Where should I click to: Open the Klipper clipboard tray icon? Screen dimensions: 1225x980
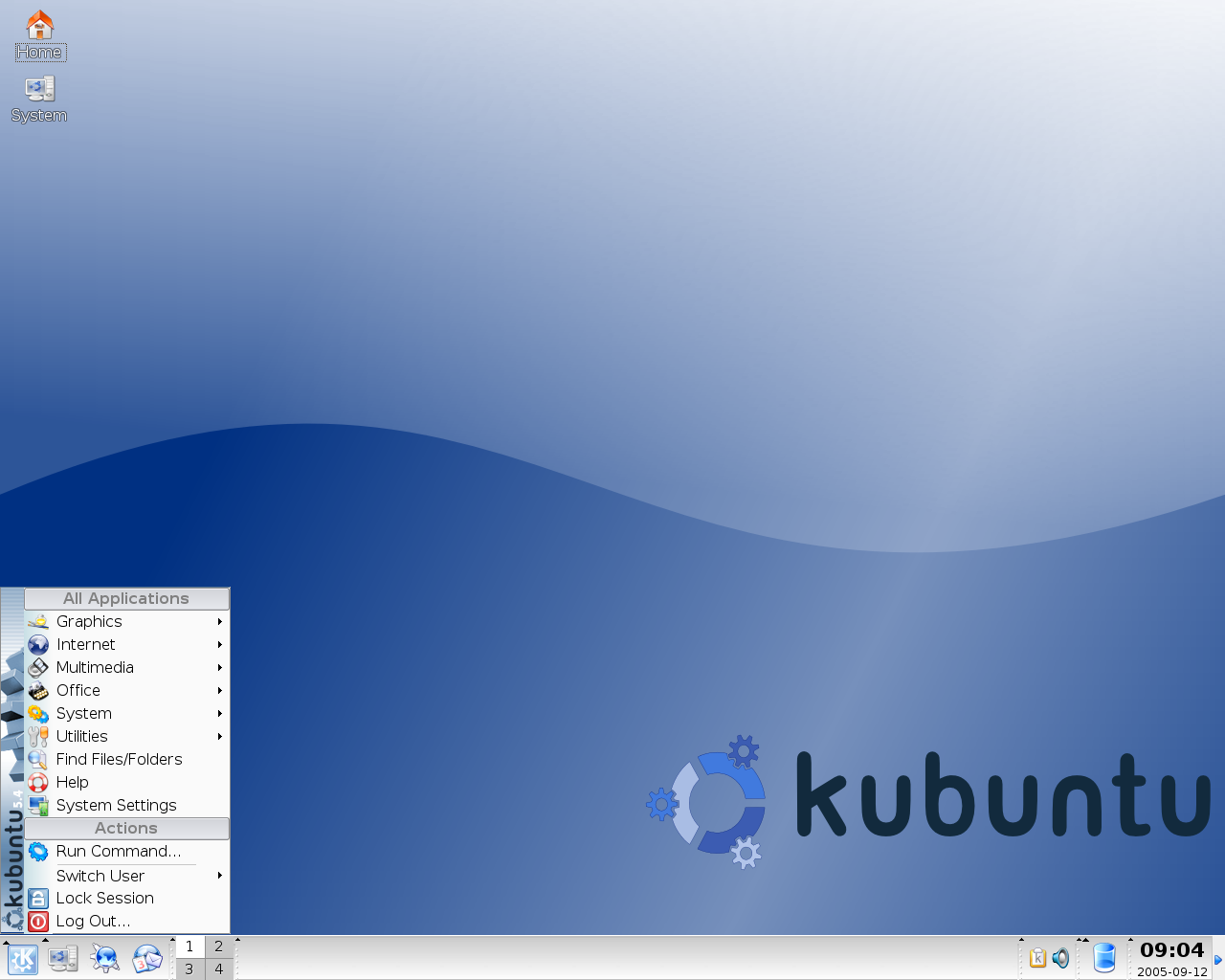[1037, 957]
